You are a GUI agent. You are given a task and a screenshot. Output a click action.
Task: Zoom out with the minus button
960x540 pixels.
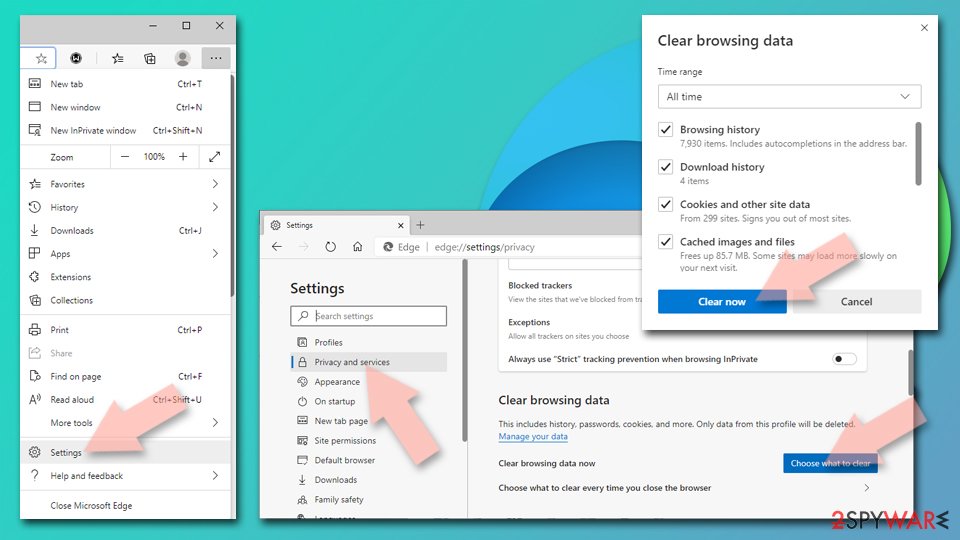tap(125, 157)
